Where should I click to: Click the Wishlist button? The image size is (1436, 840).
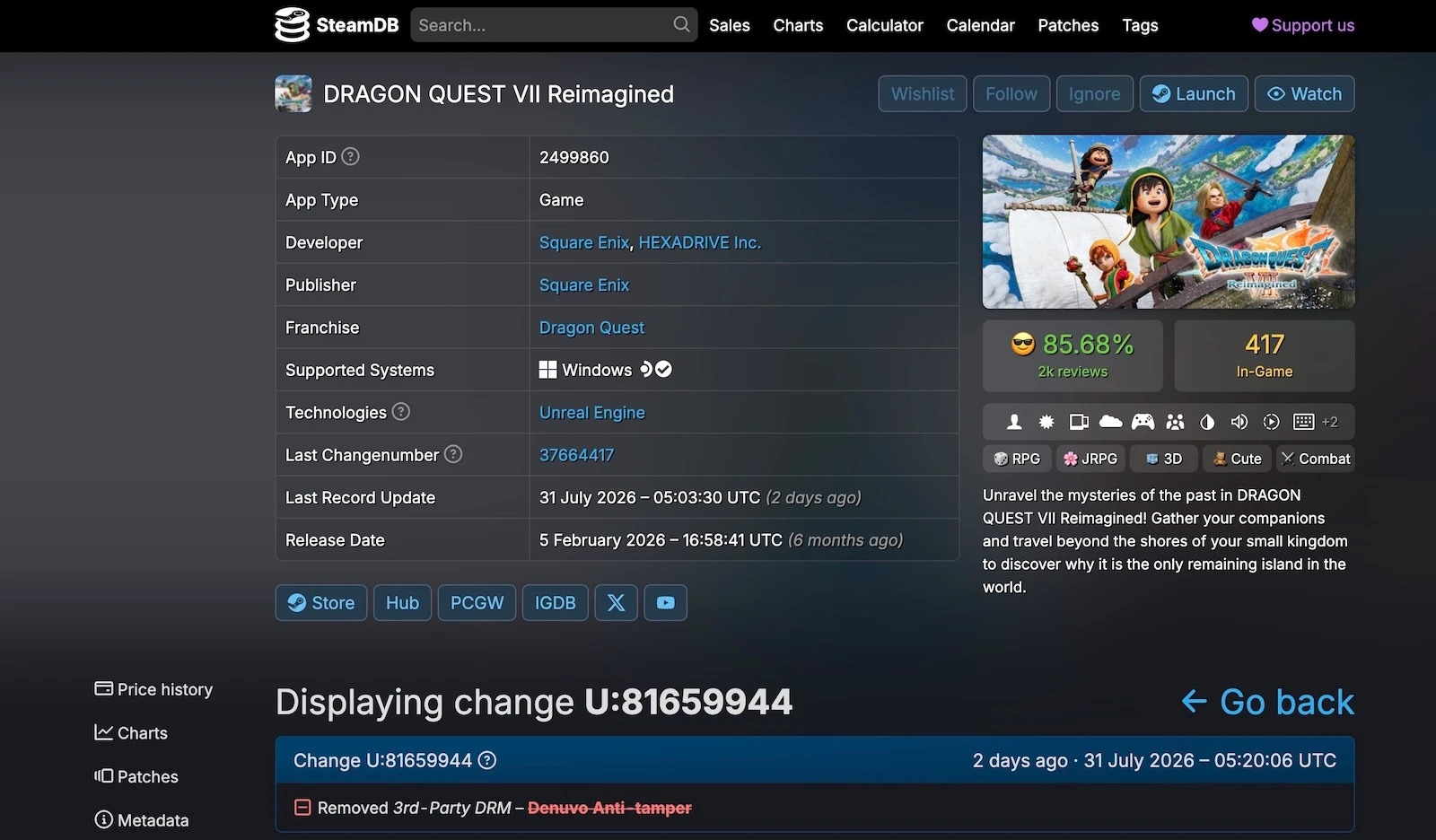(x=923, y=93)
